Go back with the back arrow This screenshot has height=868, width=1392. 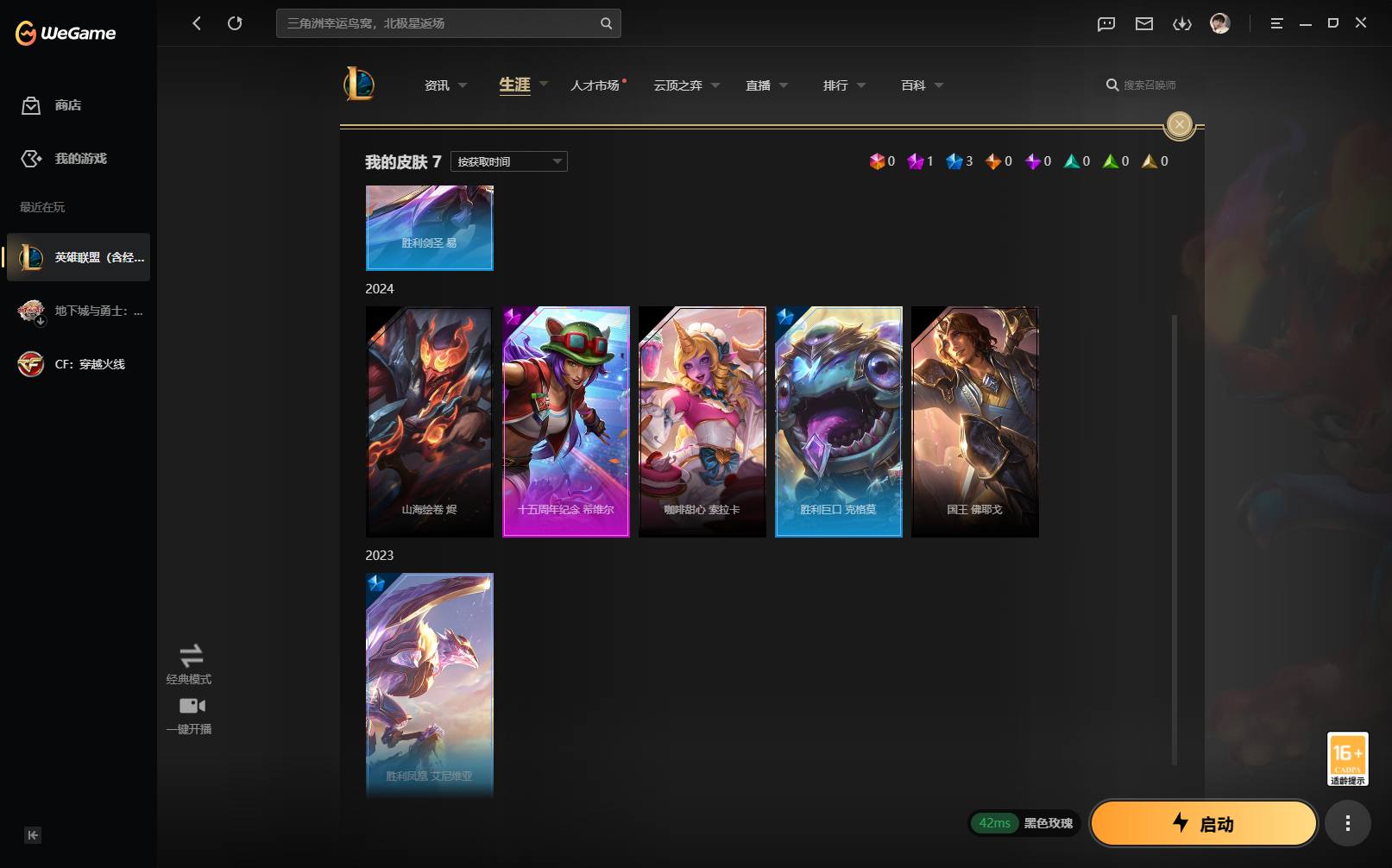197,23
